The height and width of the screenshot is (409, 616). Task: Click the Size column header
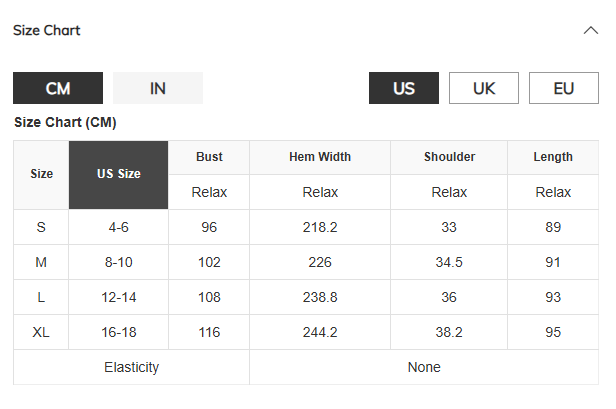41,174
